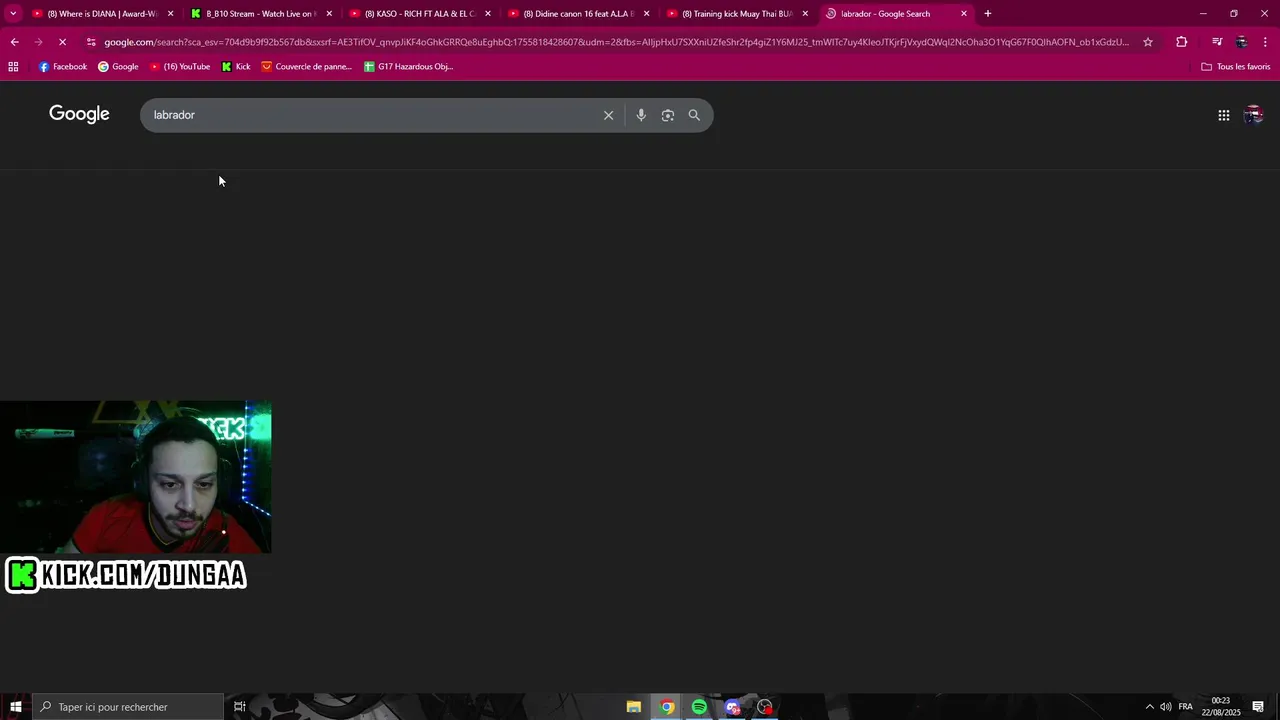Open Tous les favoris folder
The image size is (1280, 720).
(1236, 66)
